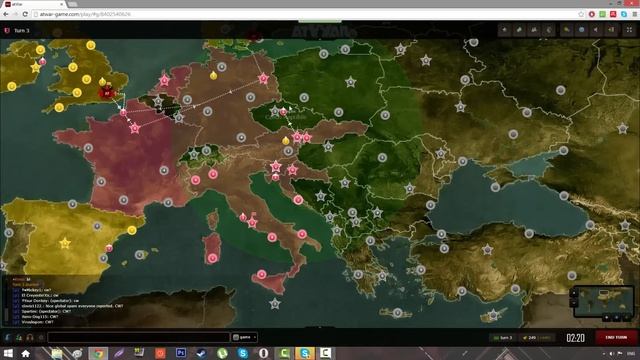This screenshot has height=360, width=640.
Task: Click the END TURN button
Action: click(616, 338)
